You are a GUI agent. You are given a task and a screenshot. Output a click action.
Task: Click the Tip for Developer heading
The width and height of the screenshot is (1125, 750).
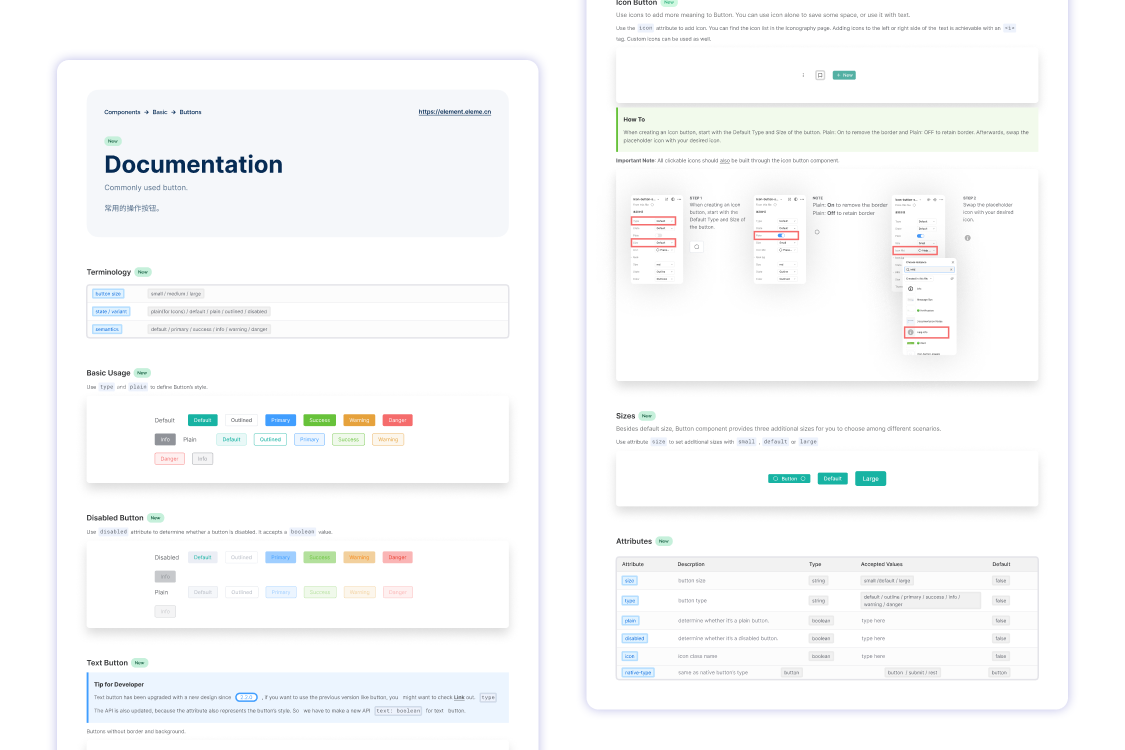coord(119,685)
